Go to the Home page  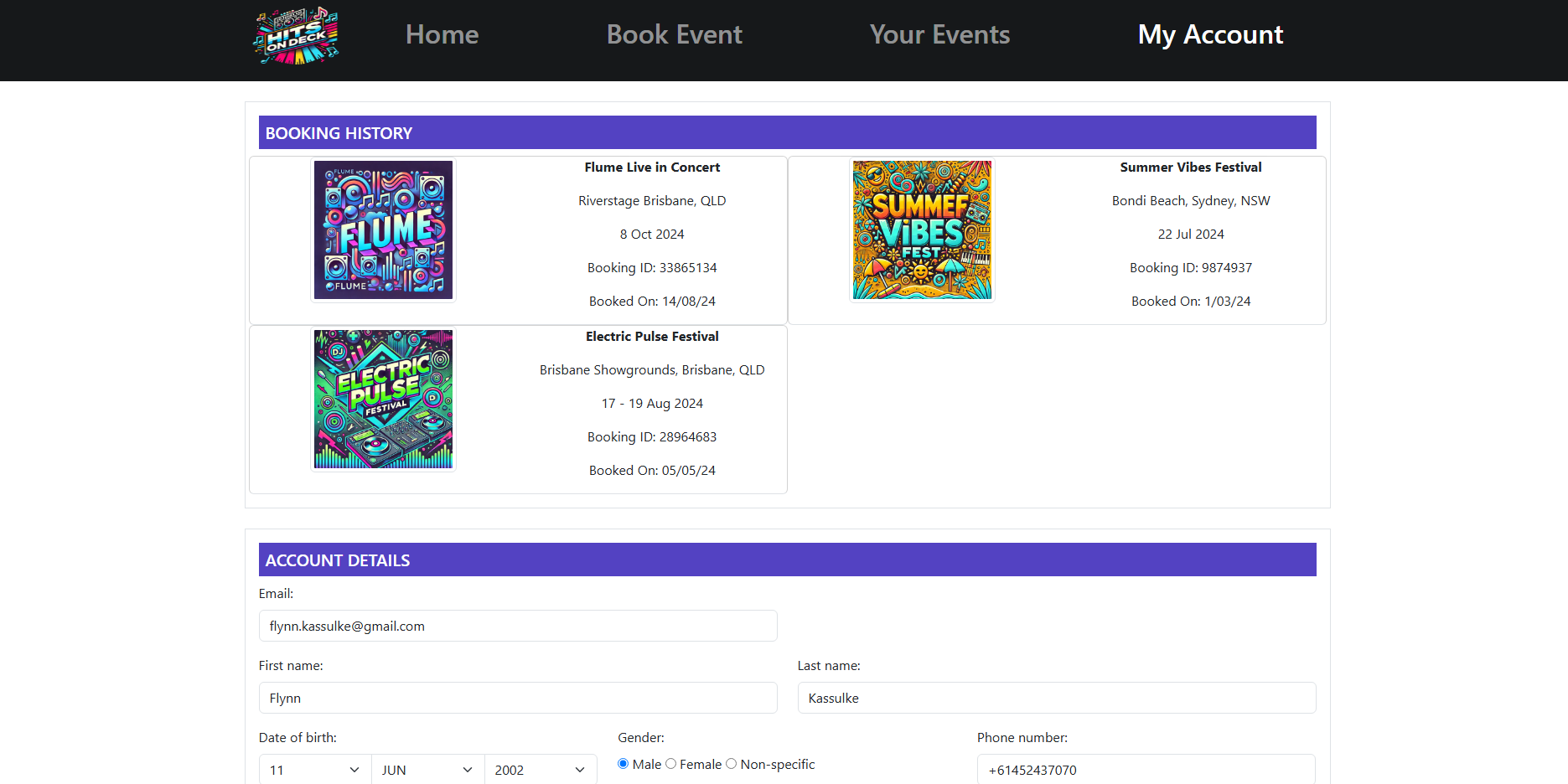(442, 34)
